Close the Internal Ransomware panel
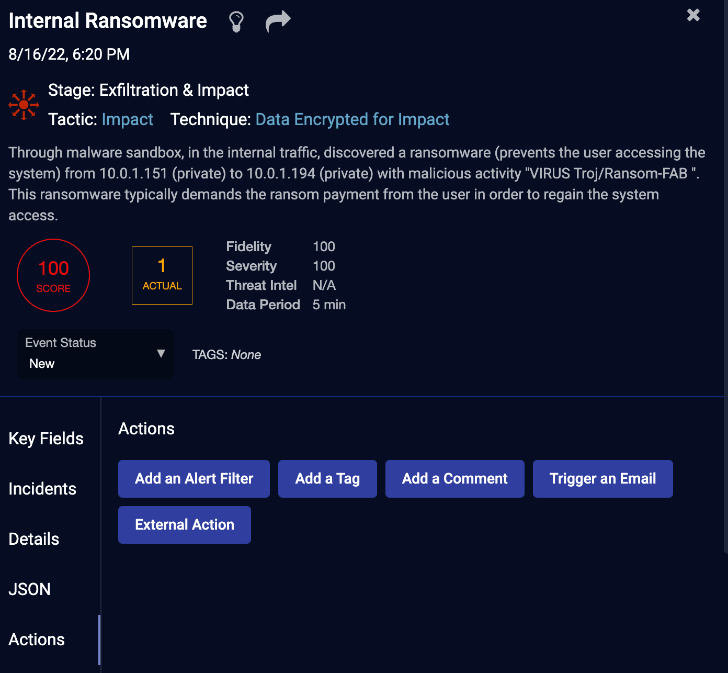Viewport: 728px width, 673px height. 693,15
